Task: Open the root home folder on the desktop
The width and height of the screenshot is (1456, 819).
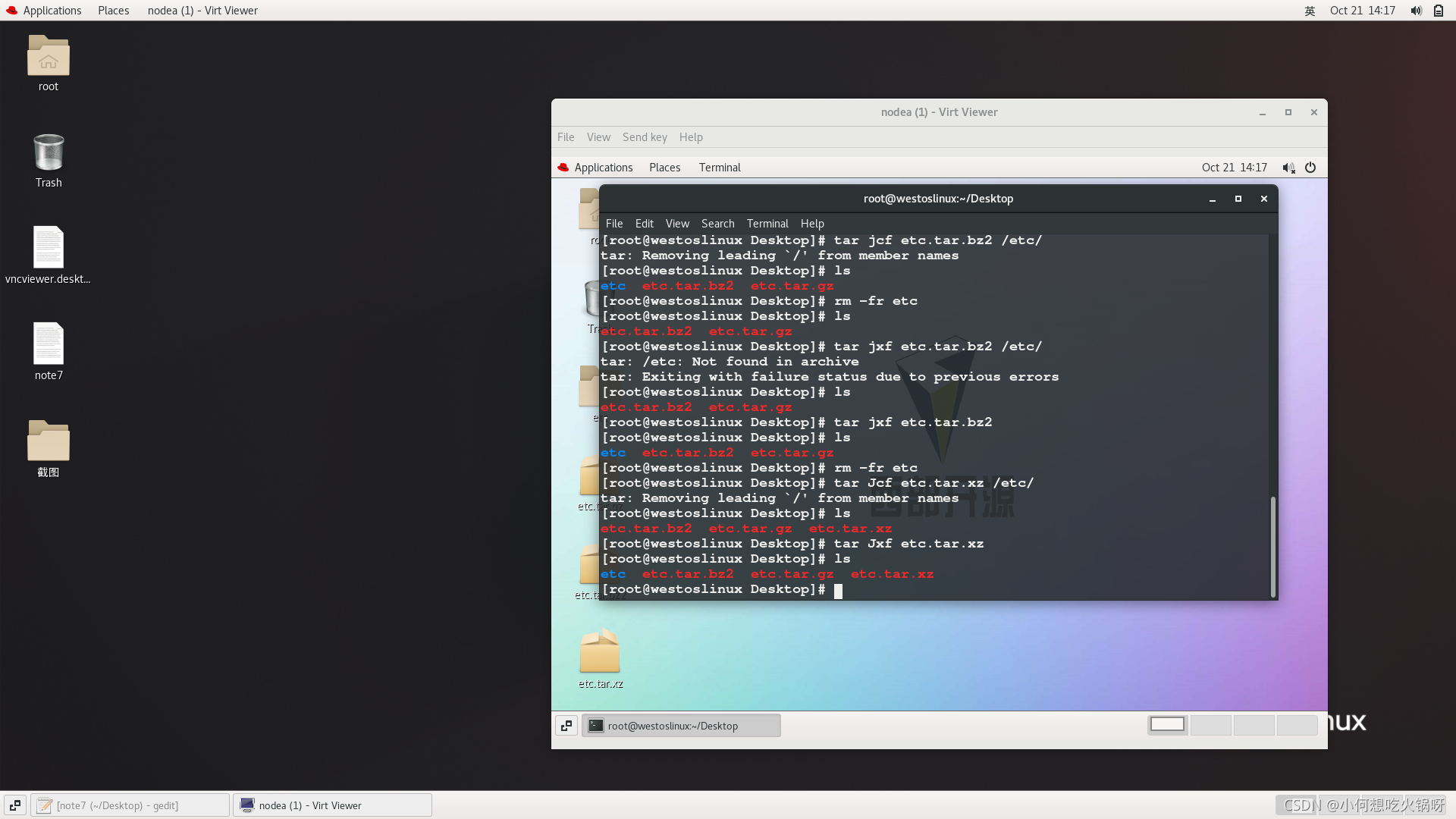Action: pos(49,56)
